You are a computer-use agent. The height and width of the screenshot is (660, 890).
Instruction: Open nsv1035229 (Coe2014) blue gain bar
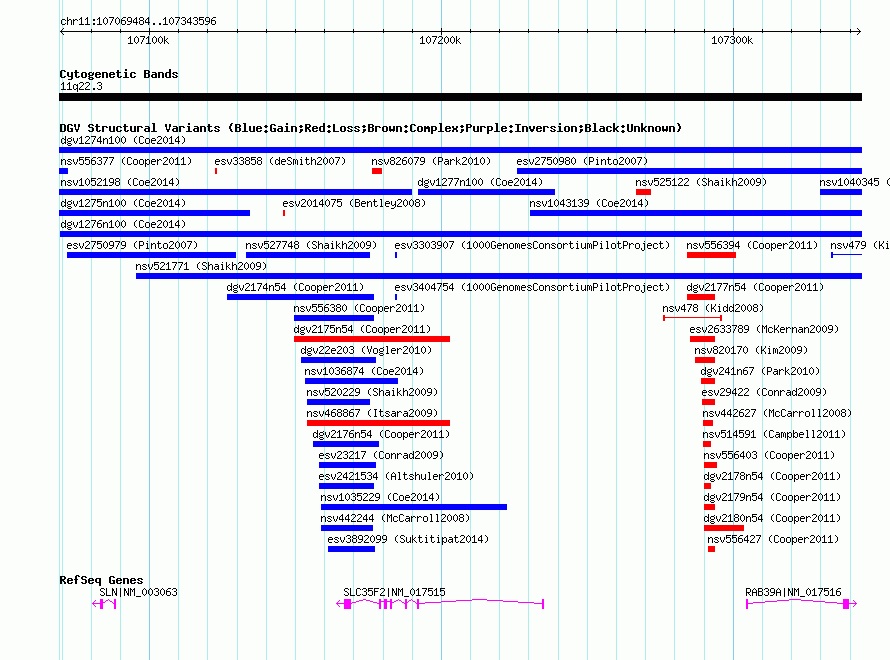click(x=414, y=507)
